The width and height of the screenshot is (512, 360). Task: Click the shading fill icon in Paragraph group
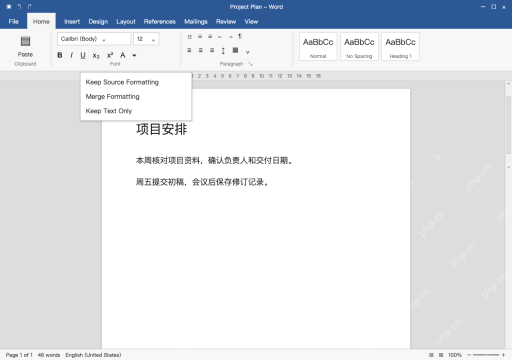(x=235, y=50)
